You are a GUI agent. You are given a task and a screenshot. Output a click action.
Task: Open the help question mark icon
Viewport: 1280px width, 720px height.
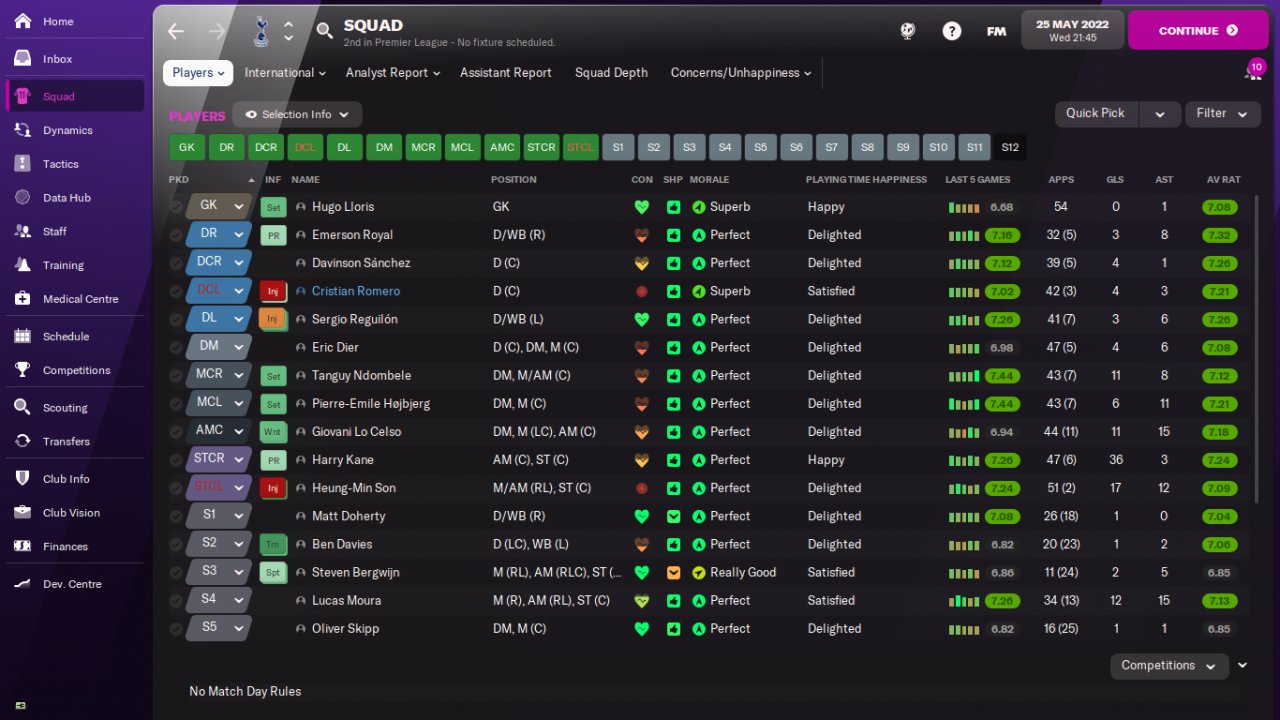[x=952, y=31]
